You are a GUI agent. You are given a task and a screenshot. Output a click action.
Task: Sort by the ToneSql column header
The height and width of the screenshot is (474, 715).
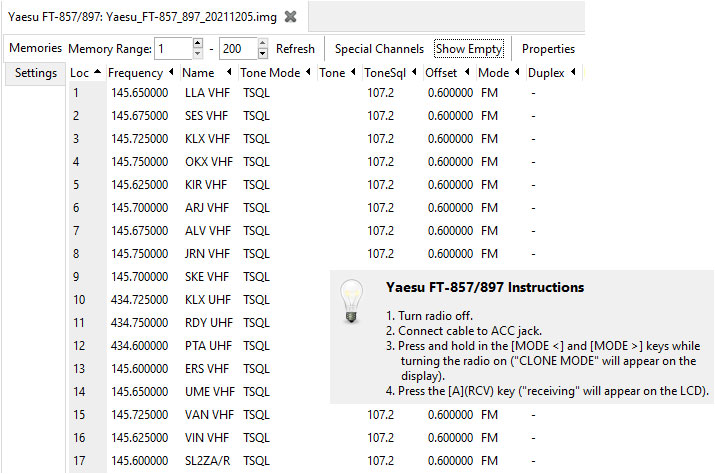pos(390,73)
